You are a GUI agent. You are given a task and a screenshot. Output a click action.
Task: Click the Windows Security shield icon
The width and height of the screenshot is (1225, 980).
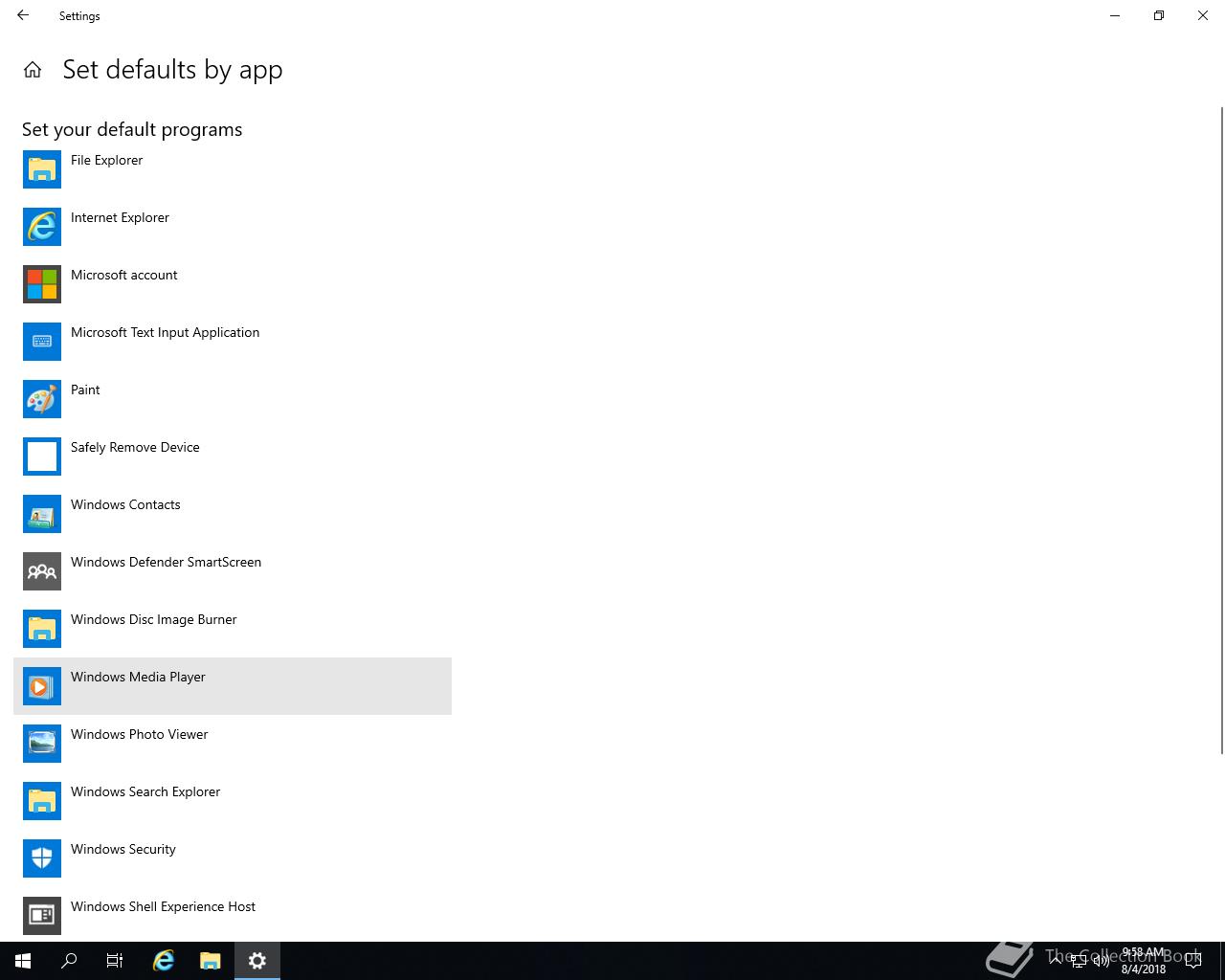point(42,858)
